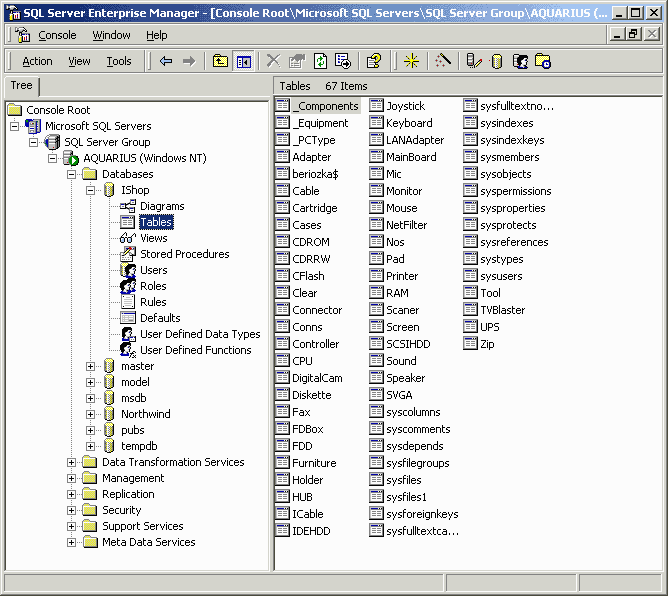This screenshot has height=596, width=668.
Task: Click the Up One Level toolbar icon
Action: 221,61
